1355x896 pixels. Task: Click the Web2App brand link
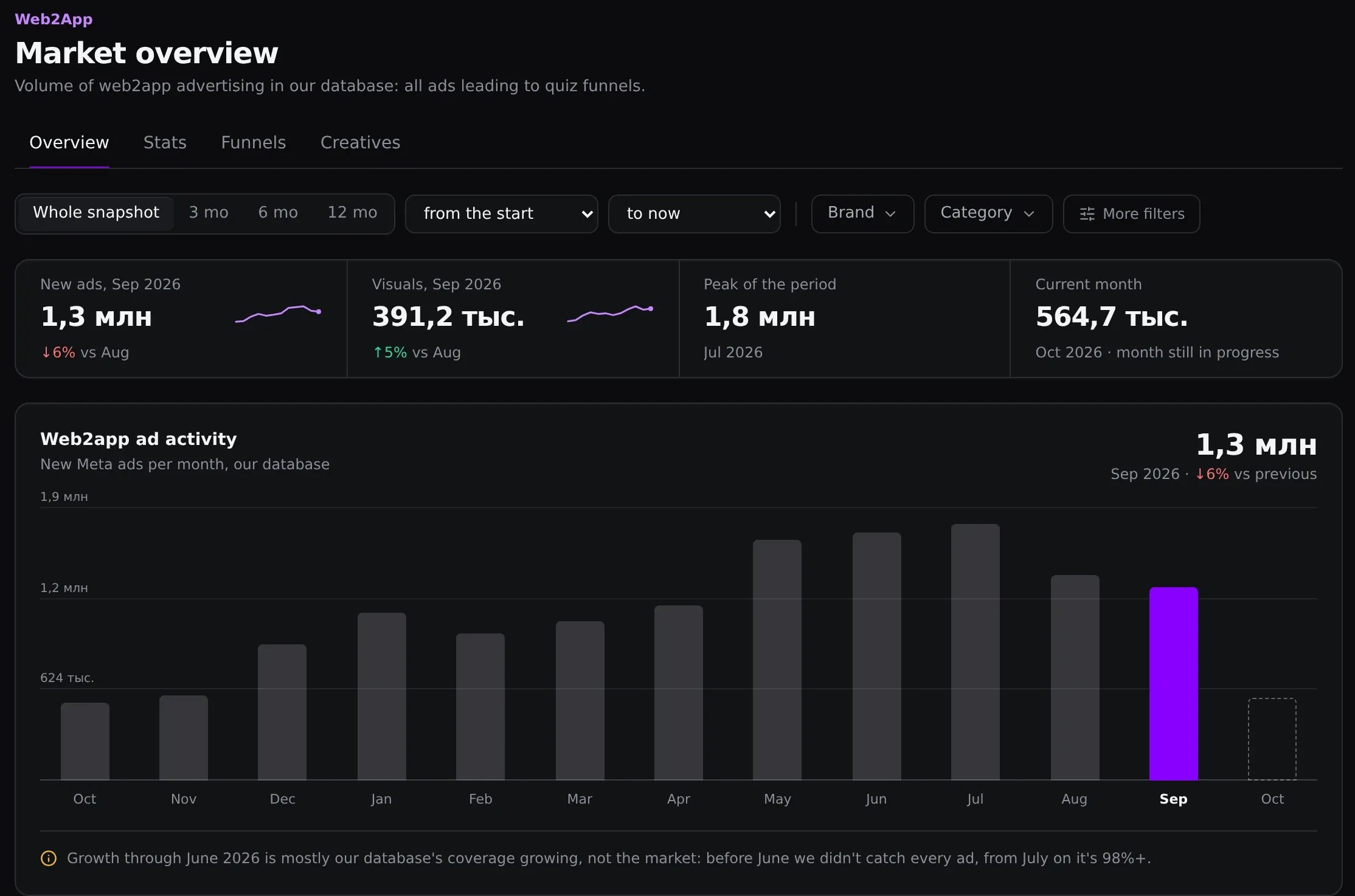(54, 19)
